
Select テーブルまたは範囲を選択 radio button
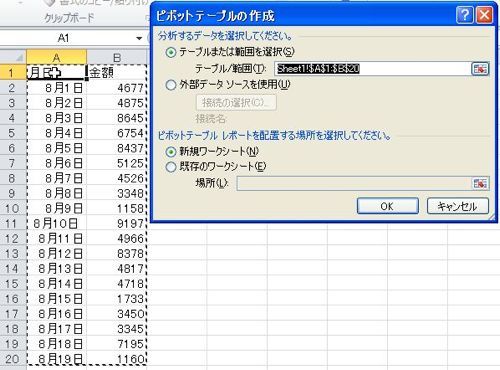(171, 52)
